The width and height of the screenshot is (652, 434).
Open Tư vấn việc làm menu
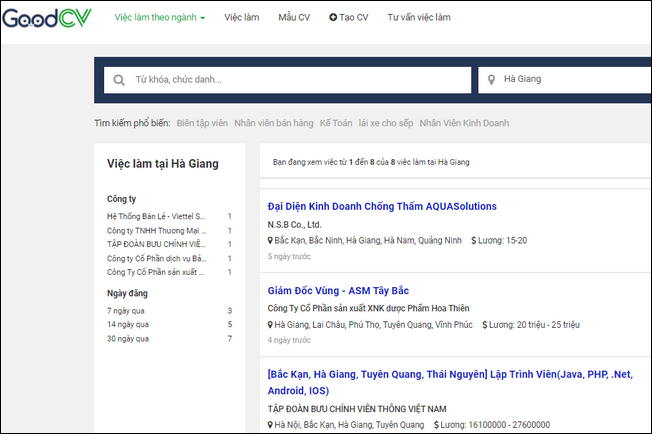coord(418,18)
